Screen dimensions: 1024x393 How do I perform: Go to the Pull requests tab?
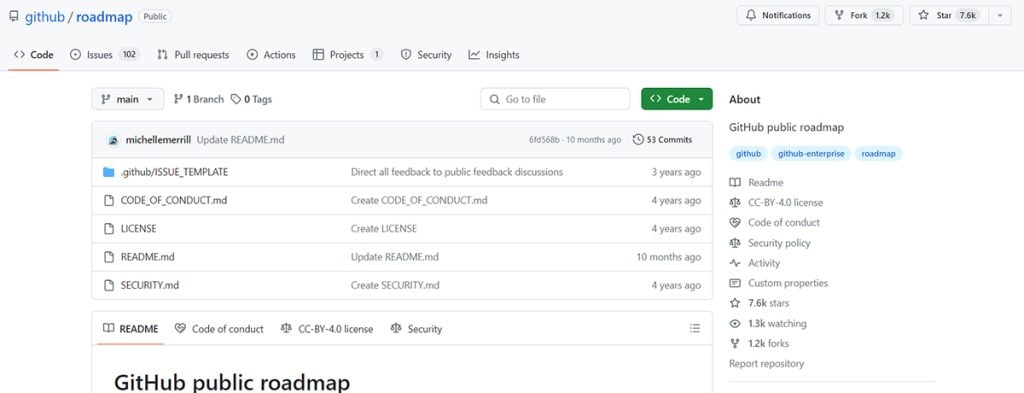[x=193, y=55]
